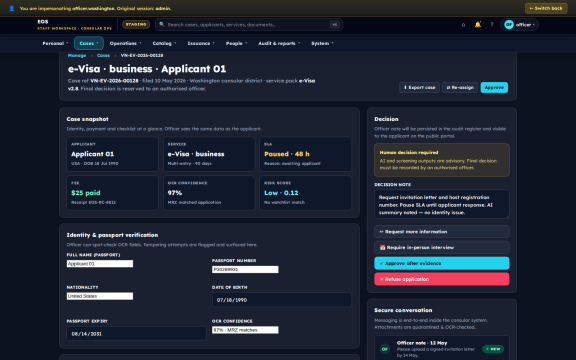Go to Manage breadcrumb link
Image resolution: width=576 pixels, height=360 pixels.
(x=77, y=55)
